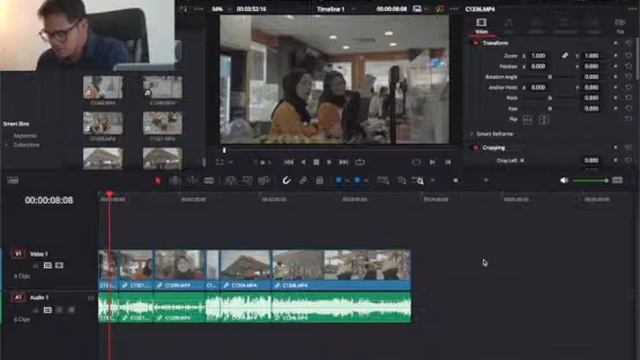This screenshot has height=360, width=640.
Task: Click the Flip vertical icon
Action: (543, 120)
